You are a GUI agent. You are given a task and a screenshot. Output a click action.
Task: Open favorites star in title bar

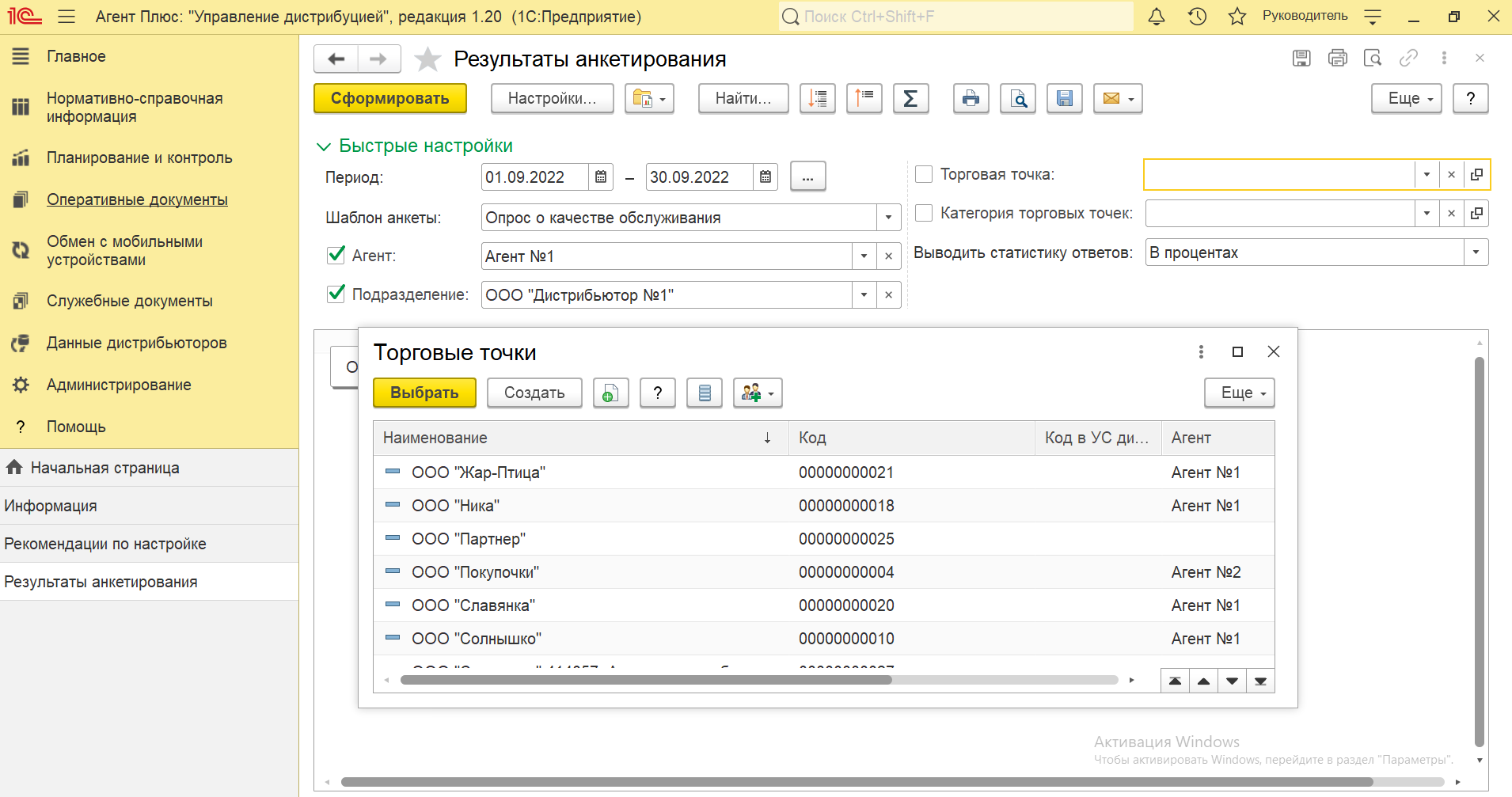coord(1237,17)
